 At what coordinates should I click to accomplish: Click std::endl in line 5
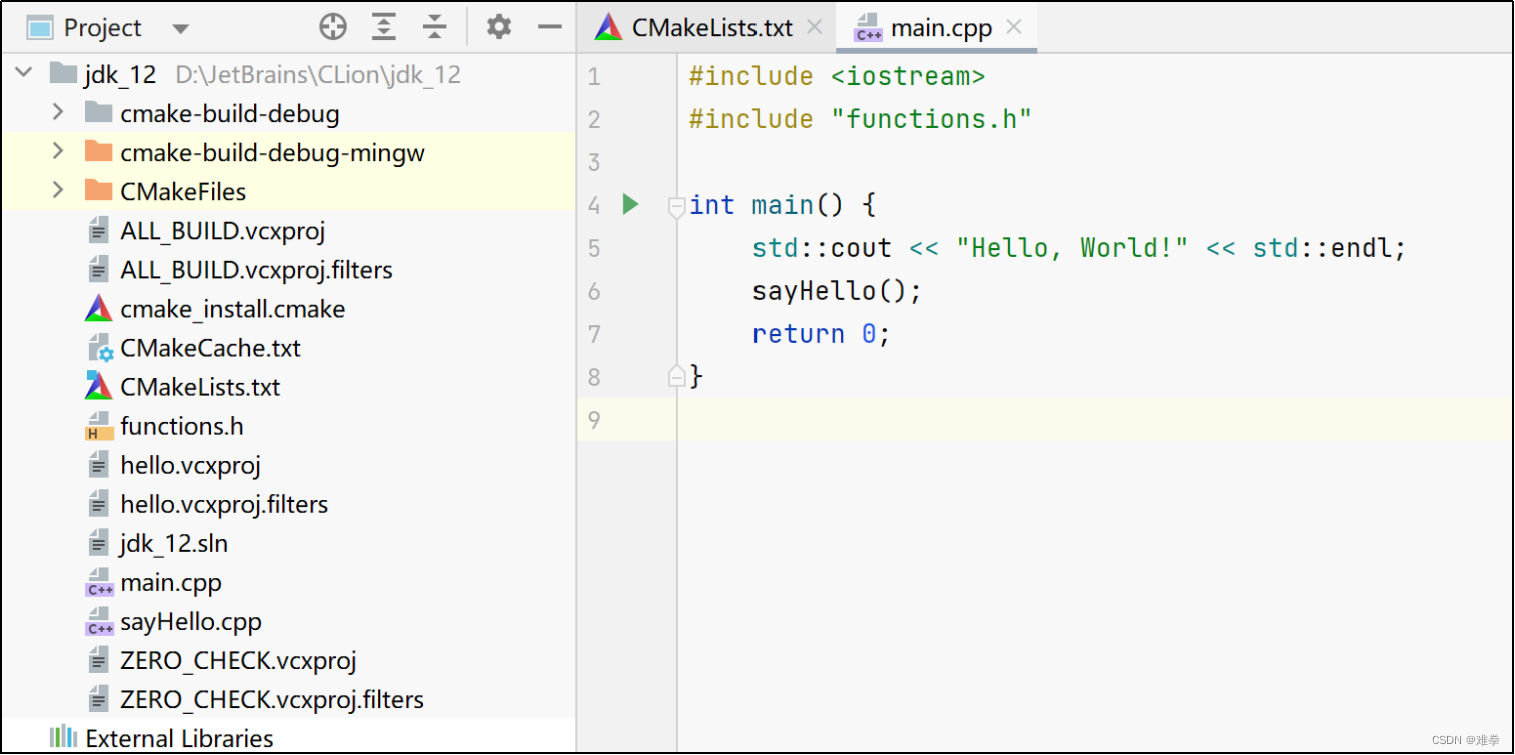pos(1322,248)
